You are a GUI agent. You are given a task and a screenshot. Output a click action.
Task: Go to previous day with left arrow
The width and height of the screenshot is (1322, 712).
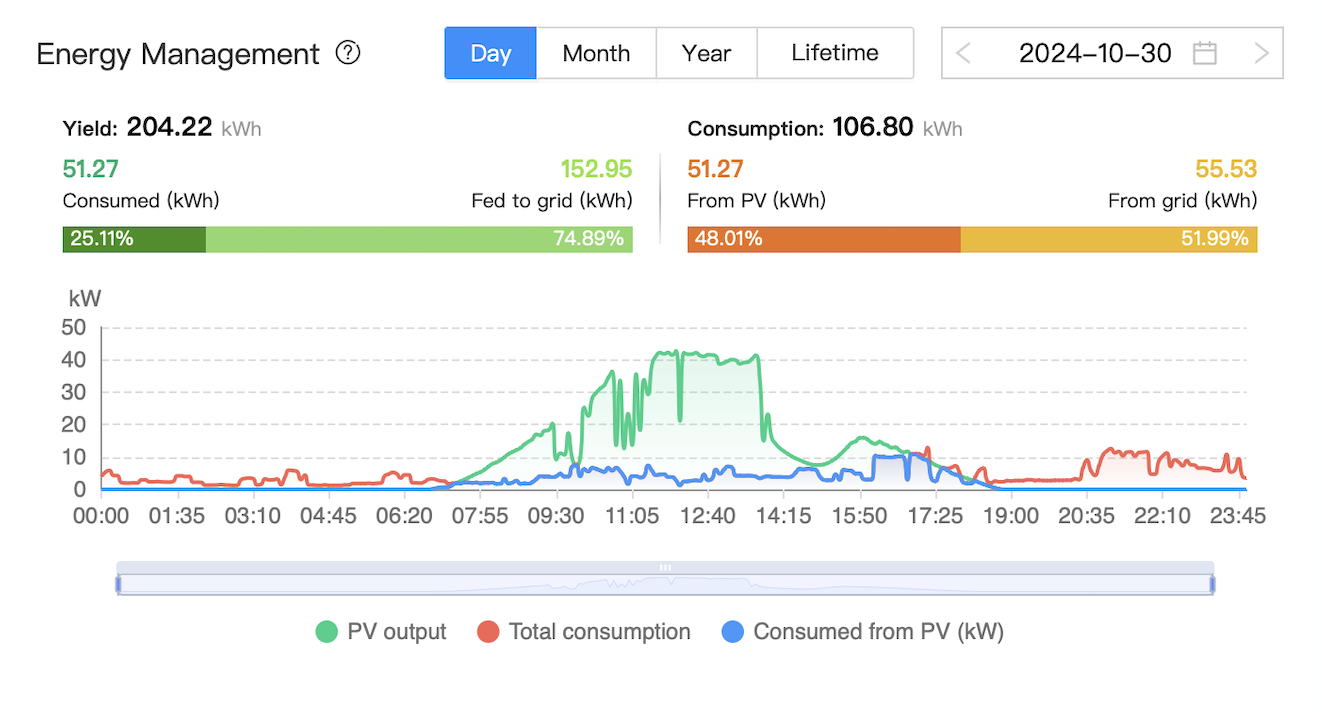963,53
